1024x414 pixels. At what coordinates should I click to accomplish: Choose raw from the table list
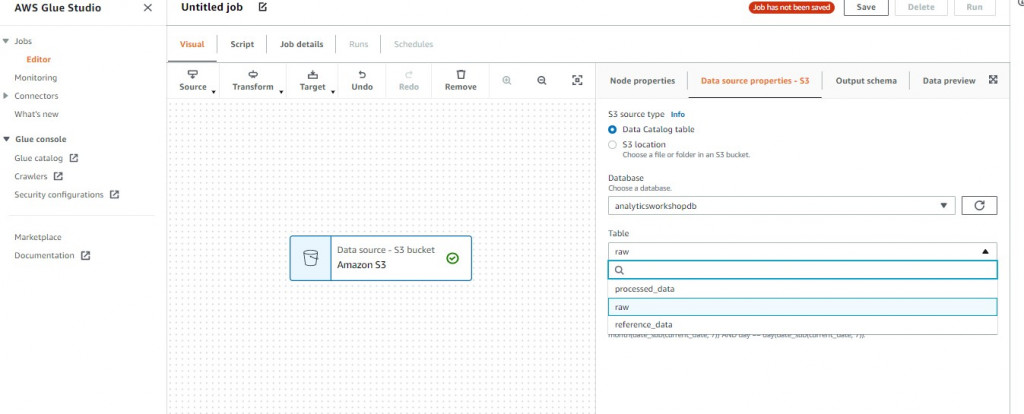[803, 307]
